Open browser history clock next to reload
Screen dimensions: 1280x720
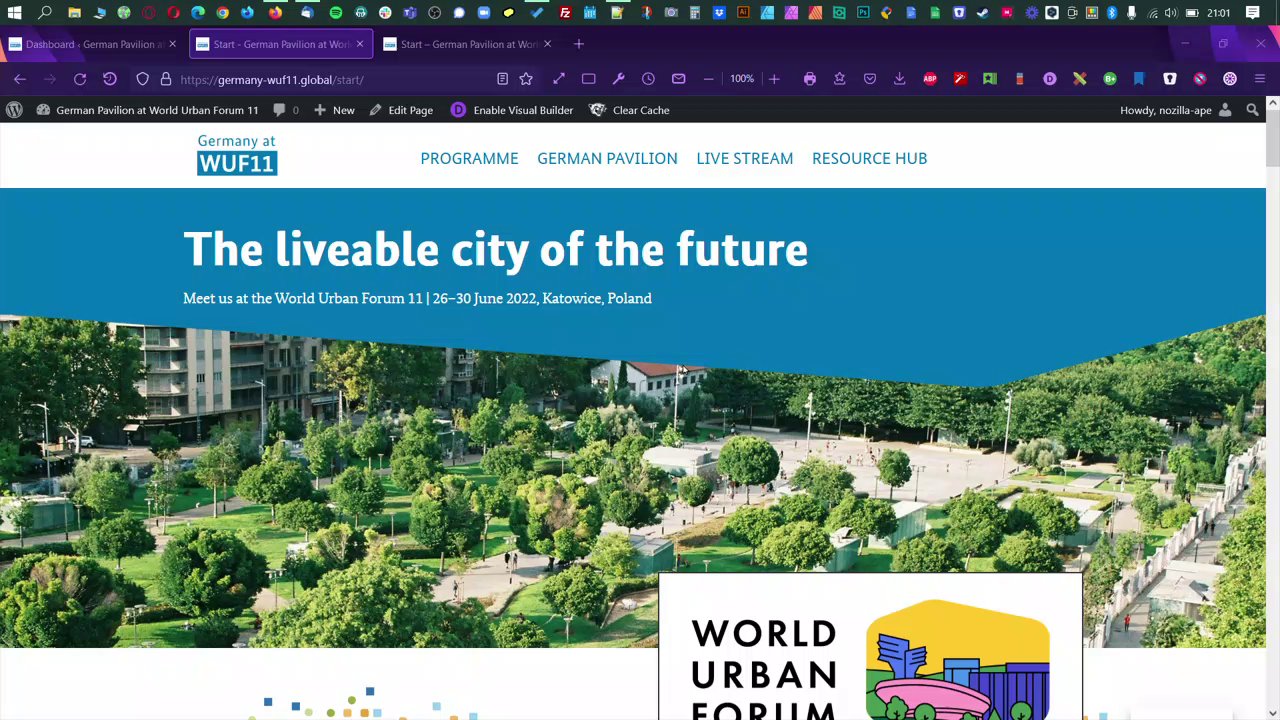tap(110, 79)
